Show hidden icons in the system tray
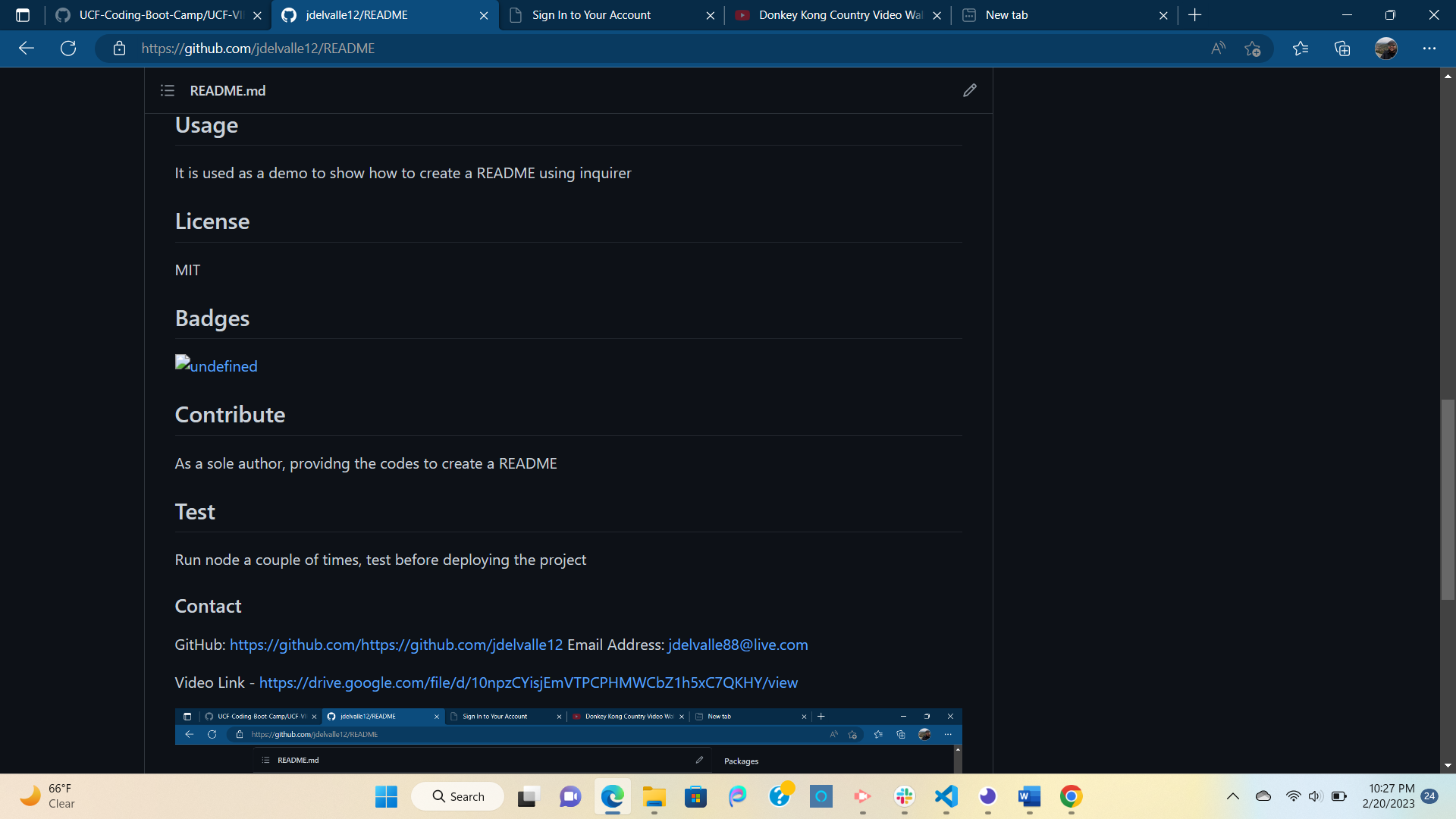The width and height of the screenshot is (1456, 819). (1232, 796)
